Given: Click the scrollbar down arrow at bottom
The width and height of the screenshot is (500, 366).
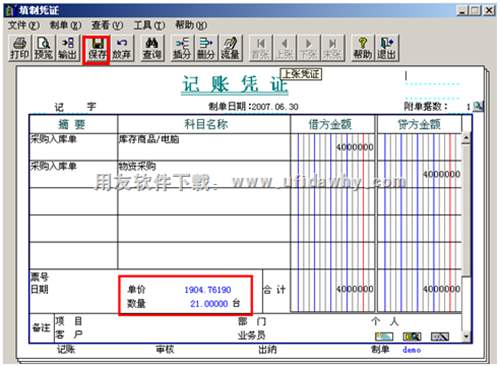Looking at the screenshot, I should tap(466, 336).
